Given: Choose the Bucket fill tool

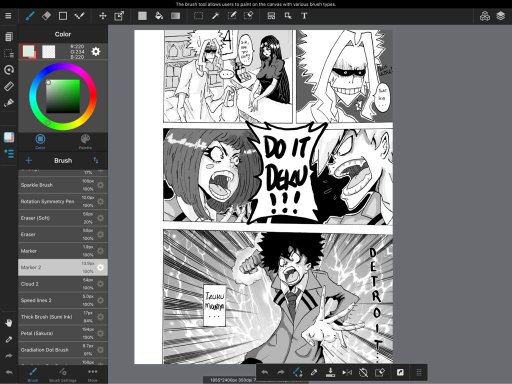Looking at the screenshot, I should tap(159, 16).
